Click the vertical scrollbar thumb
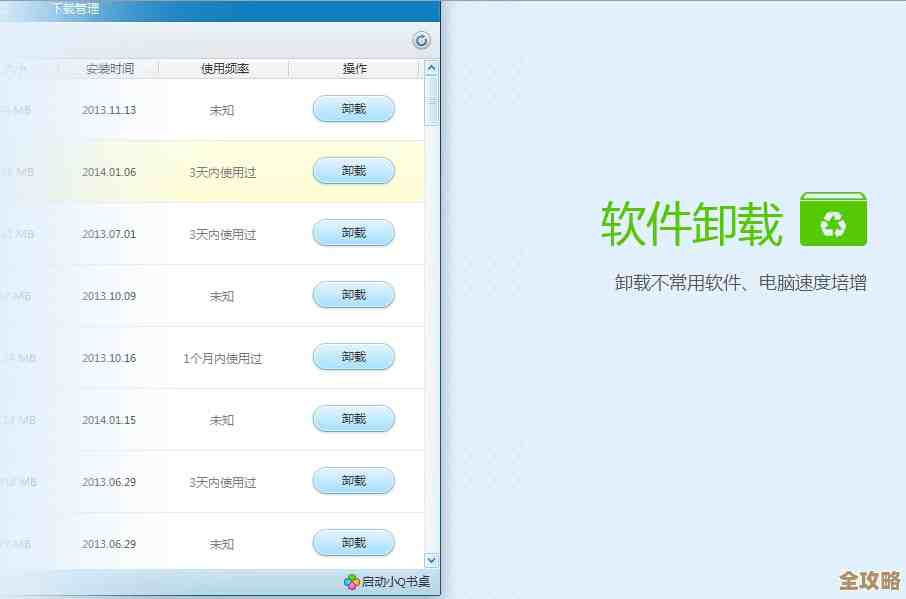Screen dimensions: 906x599 [431, 100]
